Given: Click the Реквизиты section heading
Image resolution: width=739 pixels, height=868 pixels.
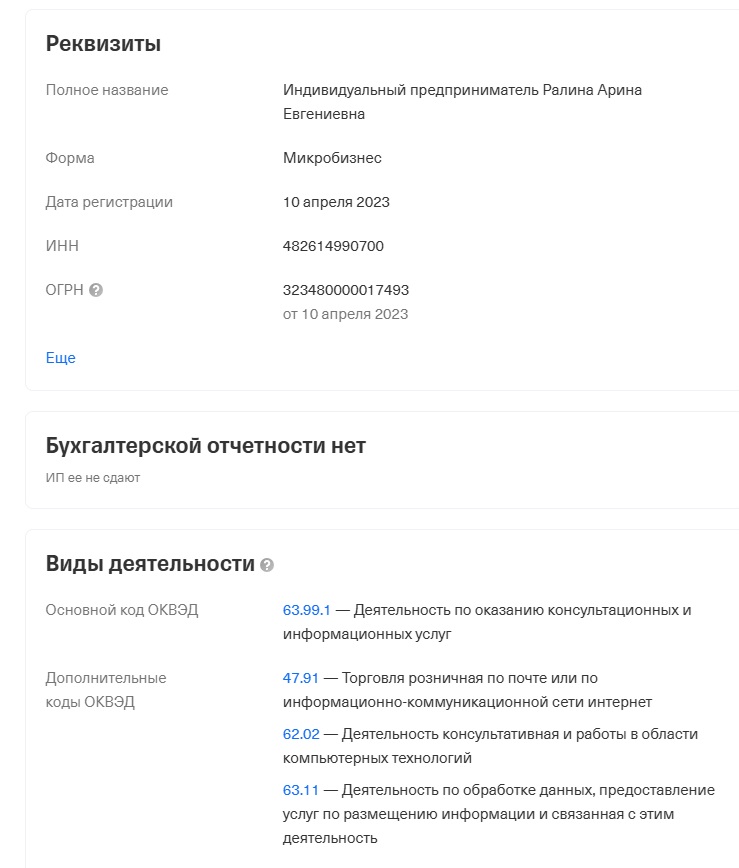Looking at the screenshot, I should point(103,44).
